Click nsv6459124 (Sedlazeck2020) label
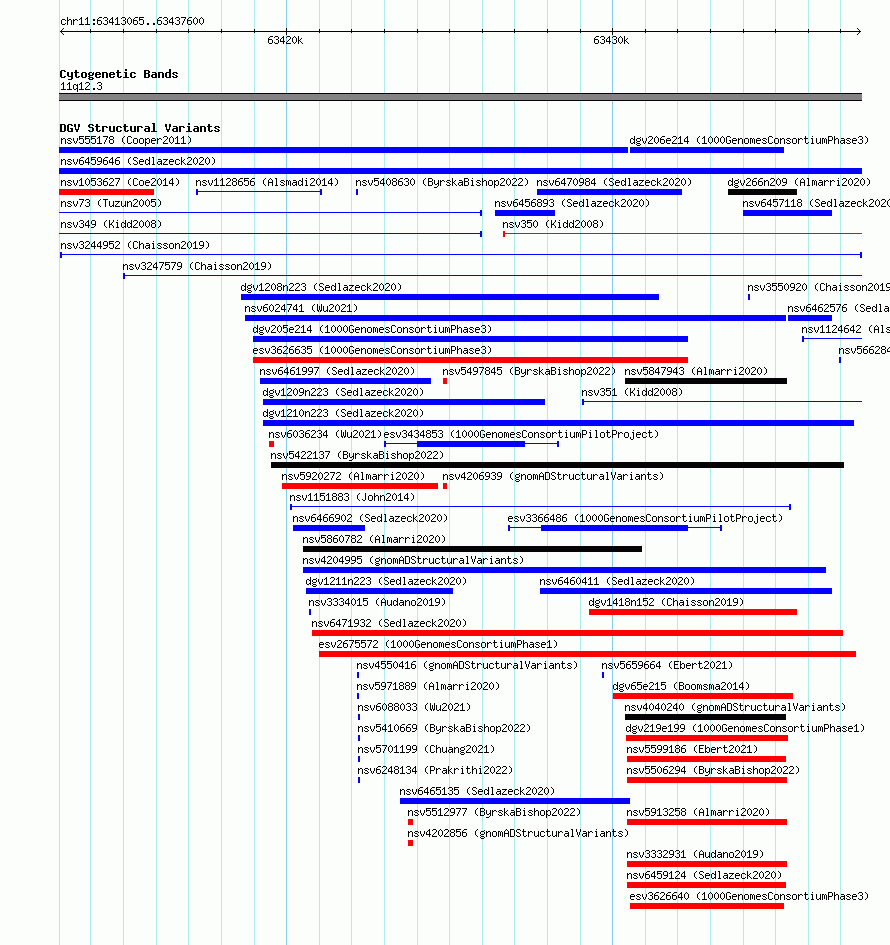The width and height of the screenshot is (890, 945). click(x=704, y=876)
